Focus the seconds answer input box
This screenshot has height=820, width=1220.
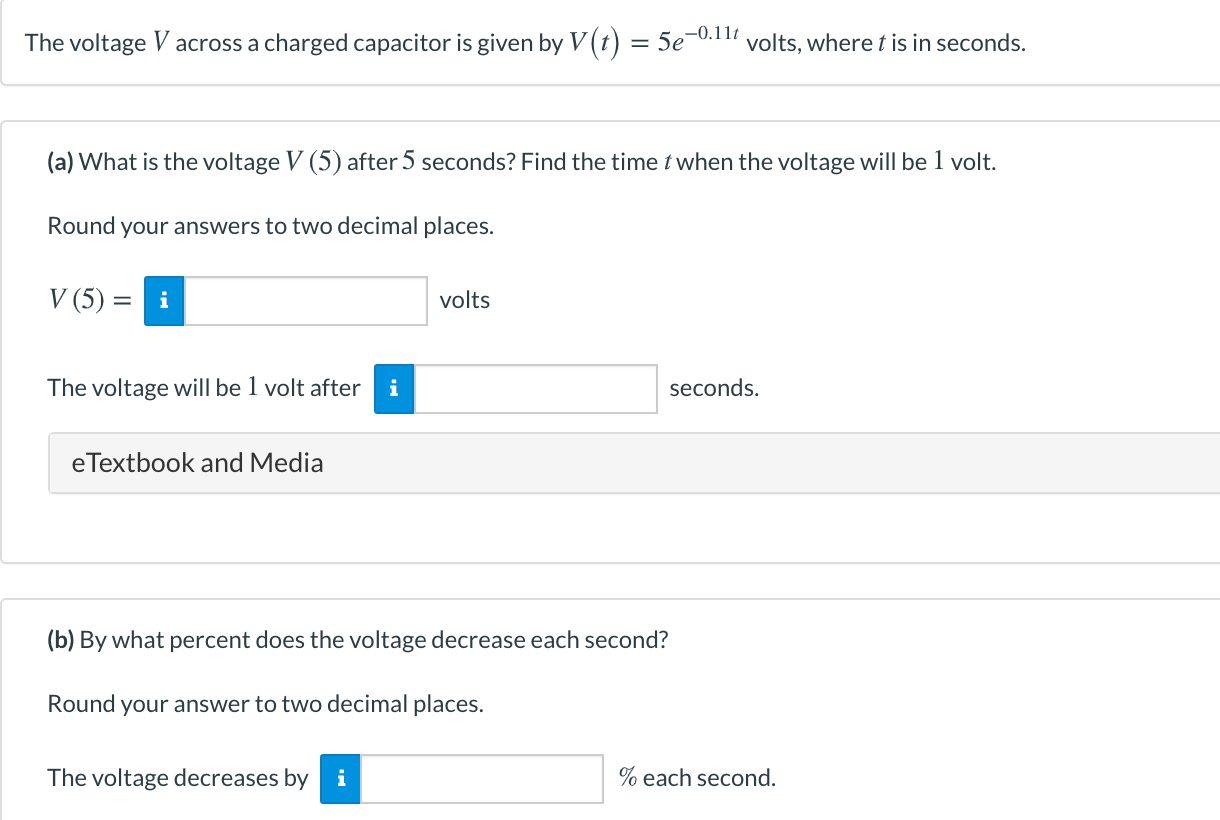pos(536,389)
